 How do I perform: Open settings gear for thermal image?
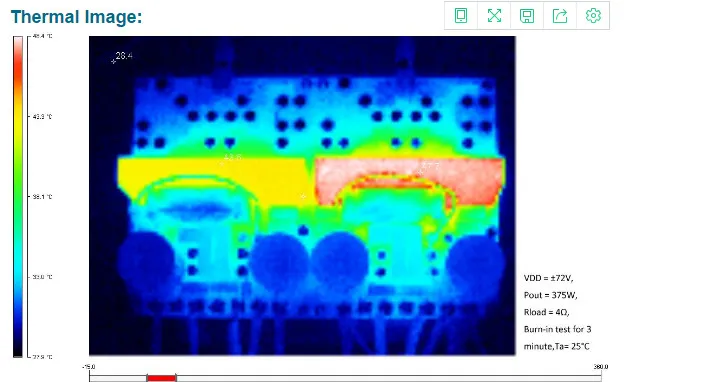[x=593, y=16]
